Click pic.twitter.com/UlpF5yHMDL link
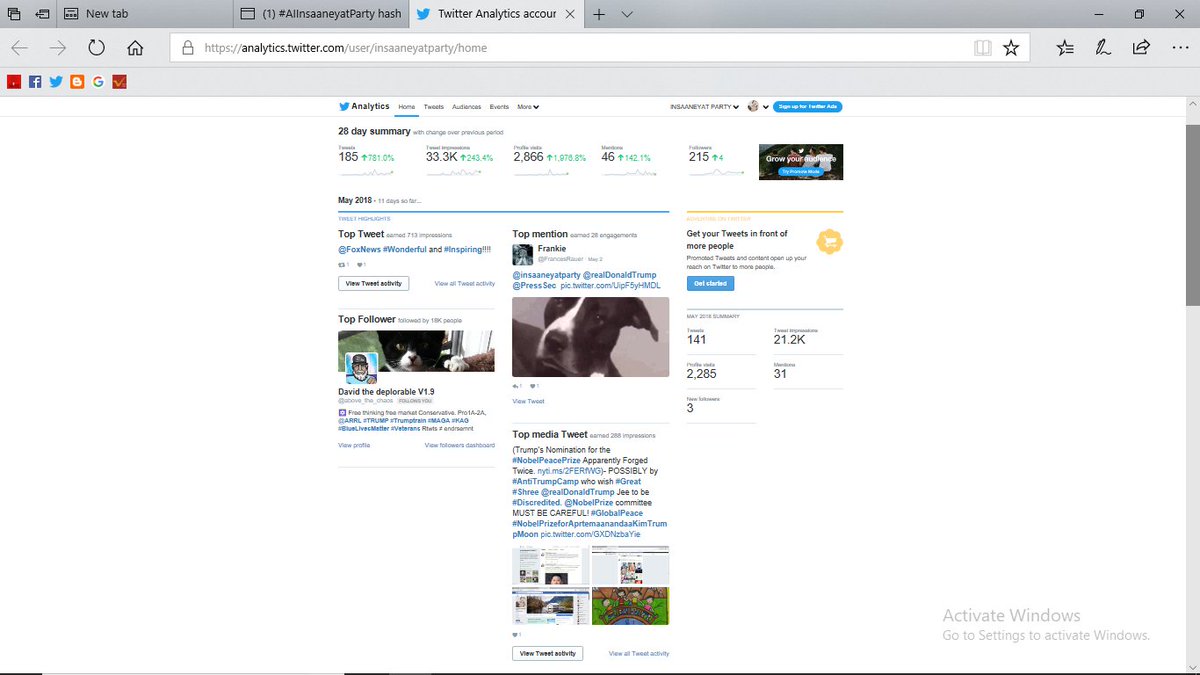 point(611,286)
